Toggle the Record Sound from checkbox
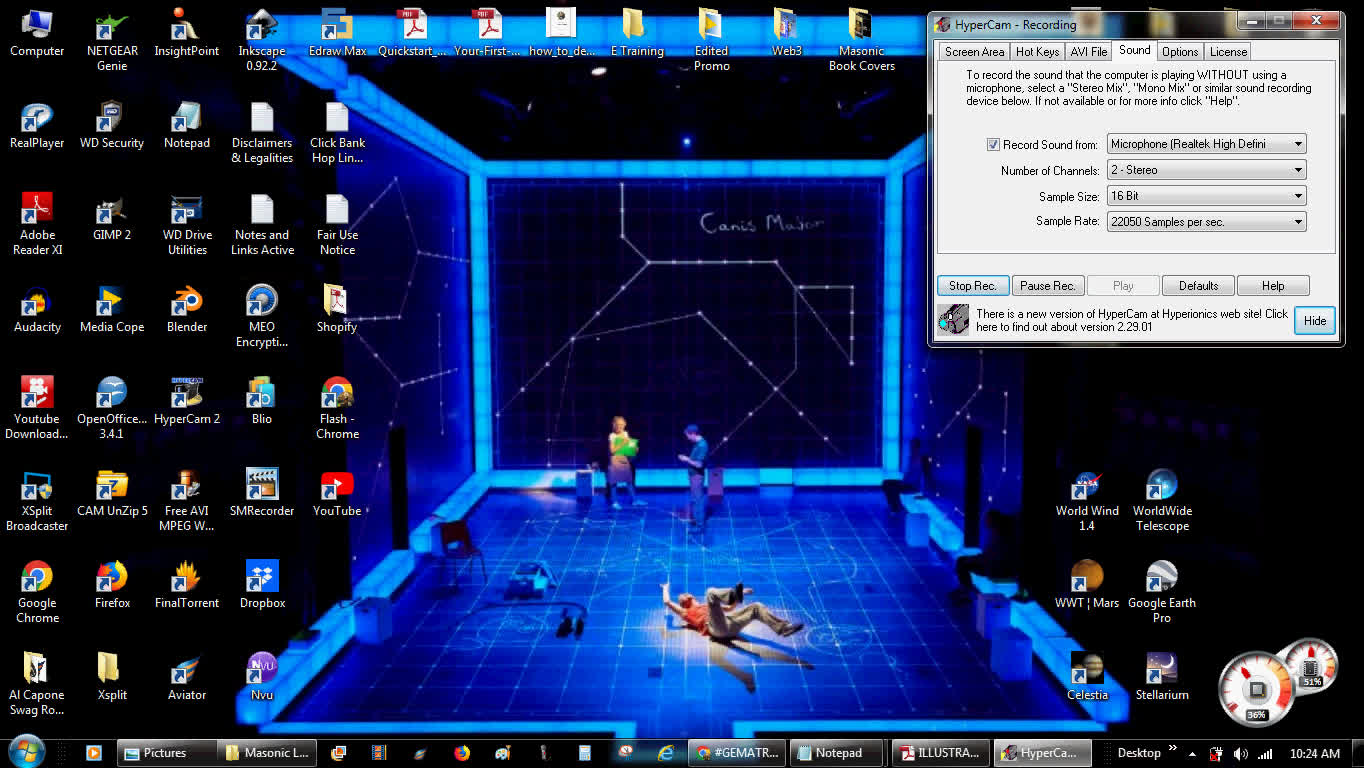 (993, 144)
